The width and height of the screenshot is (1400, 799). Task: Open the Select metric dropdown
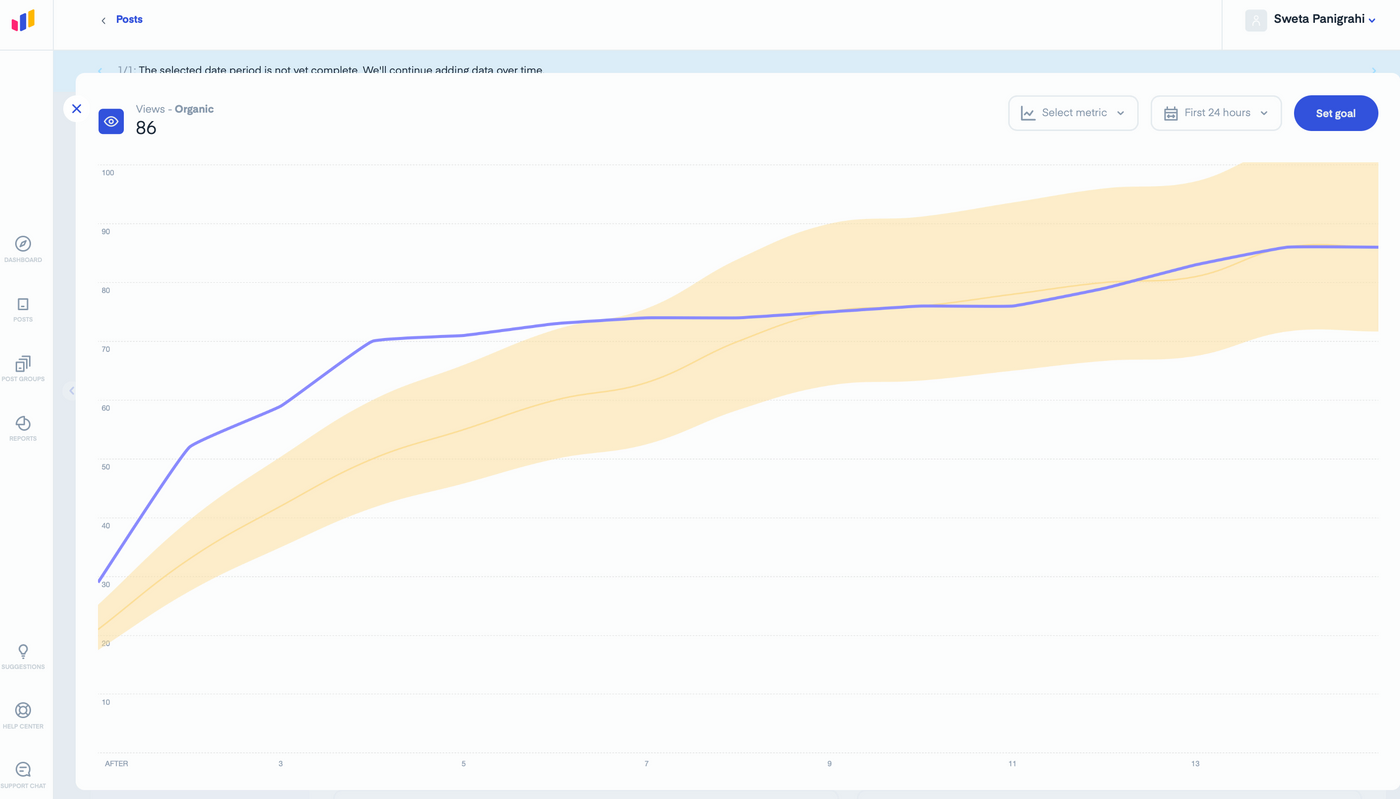(x=1073, y=113)
